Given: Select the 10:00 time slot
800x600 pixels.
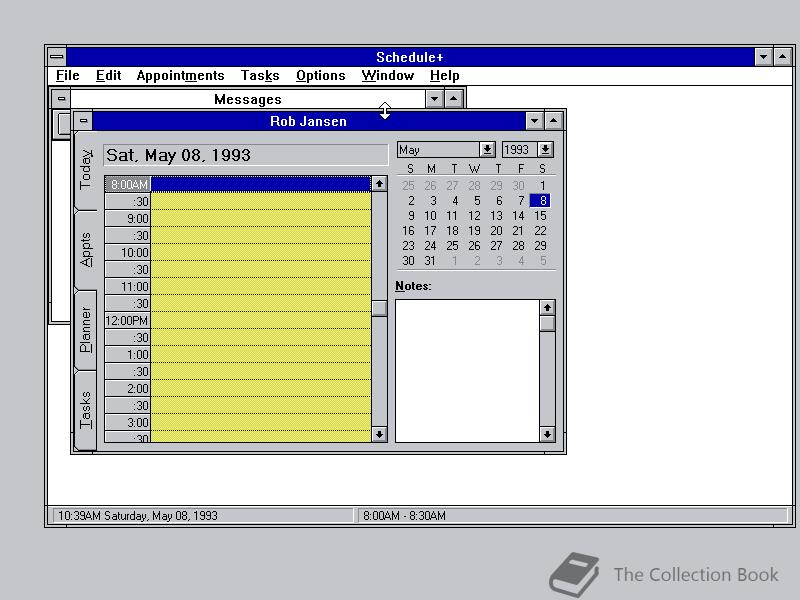Looking at the screenshot, I should pyautogui.click(x=238, y=253).
